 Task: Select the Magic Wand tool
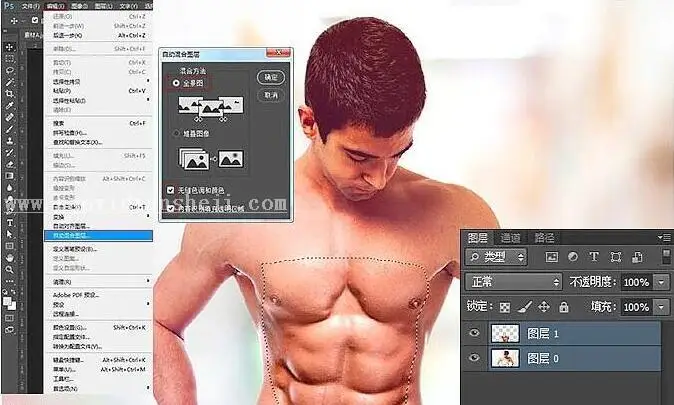tap(9, 82)
